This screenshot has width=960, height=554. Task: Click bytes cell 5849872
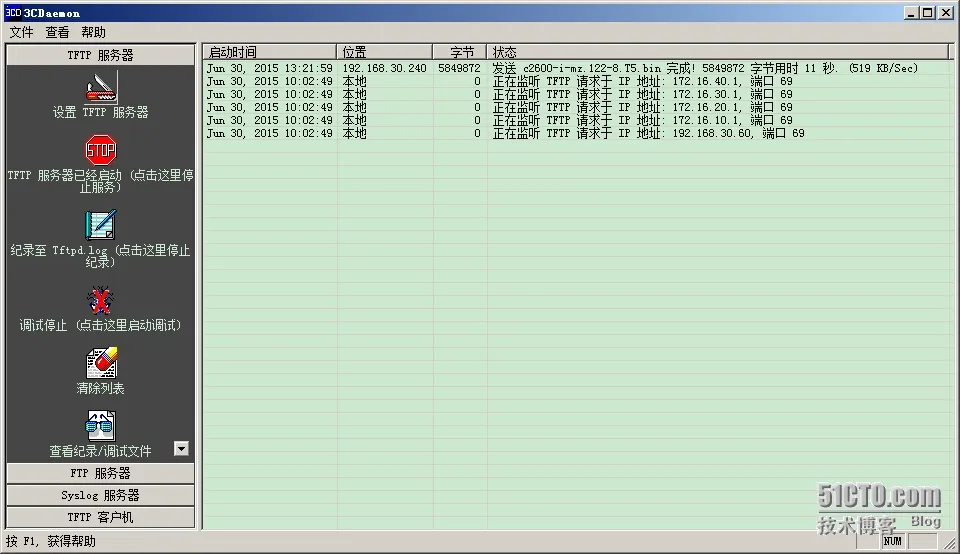pos(459,68)
